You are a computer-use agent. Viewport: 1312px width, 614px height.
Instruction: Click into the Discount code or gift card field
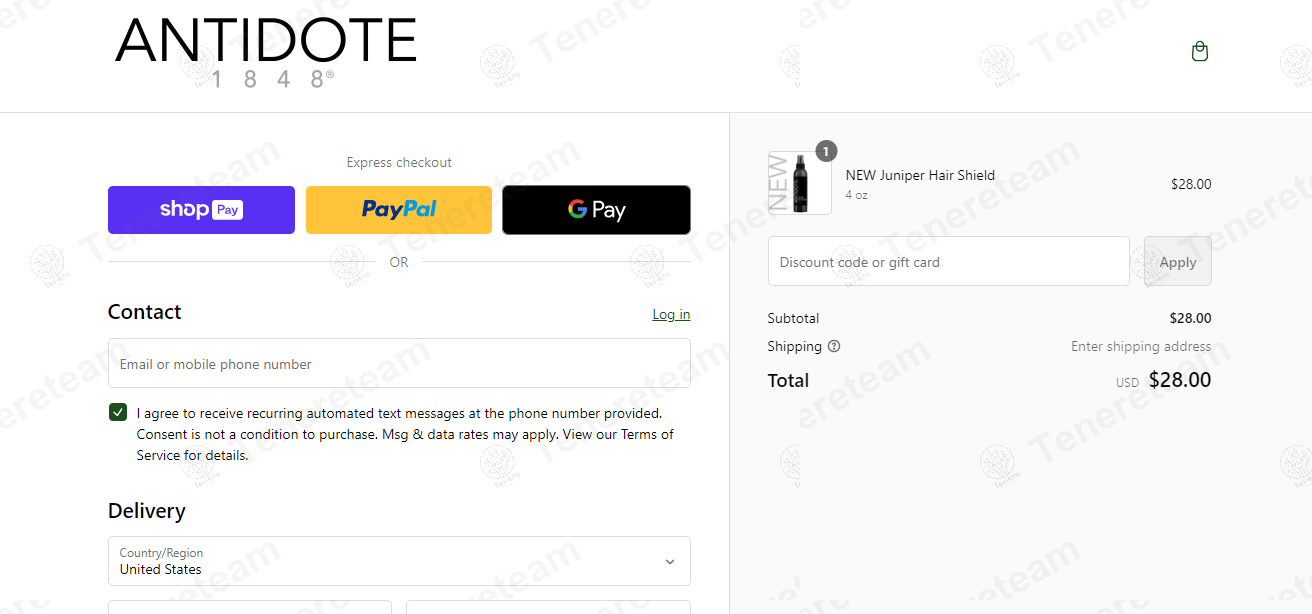coord(949,261)
